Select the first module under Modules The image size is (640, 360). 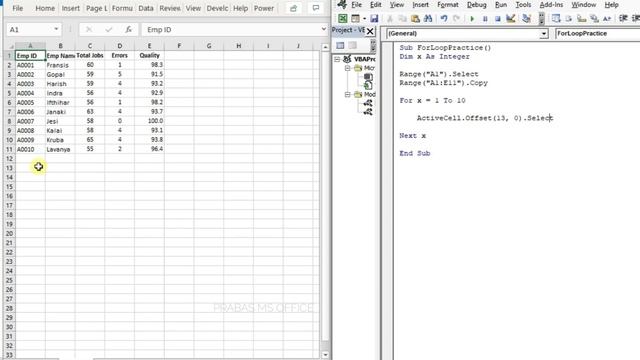coord(368,103)
